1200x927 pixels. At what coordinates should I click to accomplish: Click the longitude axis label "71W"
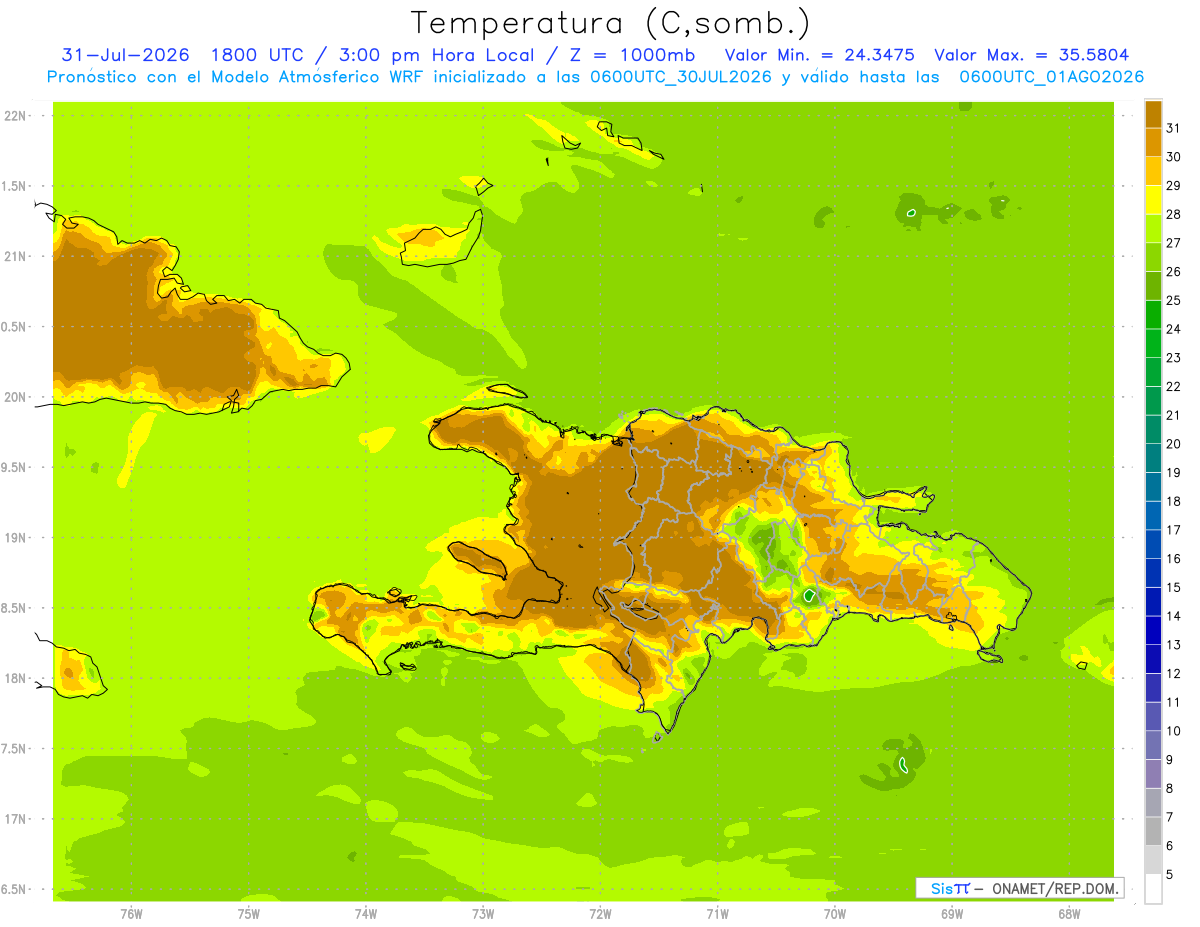(717, 913)
